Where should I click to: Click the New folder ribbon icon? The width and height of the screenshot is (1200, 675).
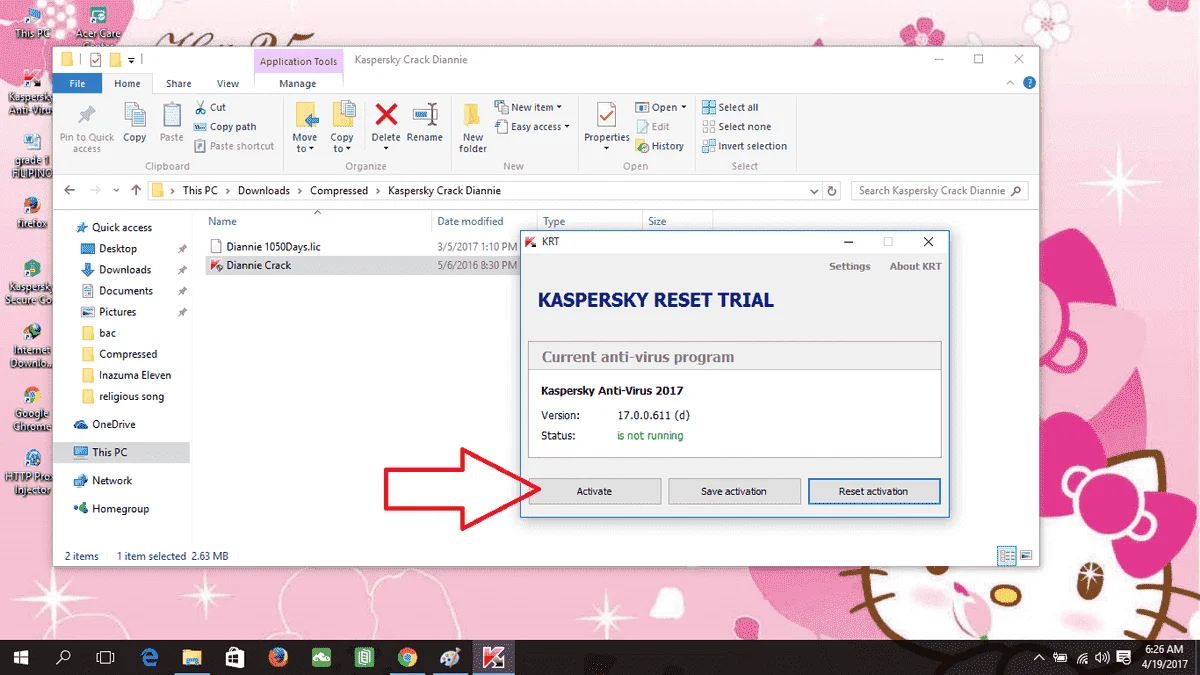coord(473,116)
